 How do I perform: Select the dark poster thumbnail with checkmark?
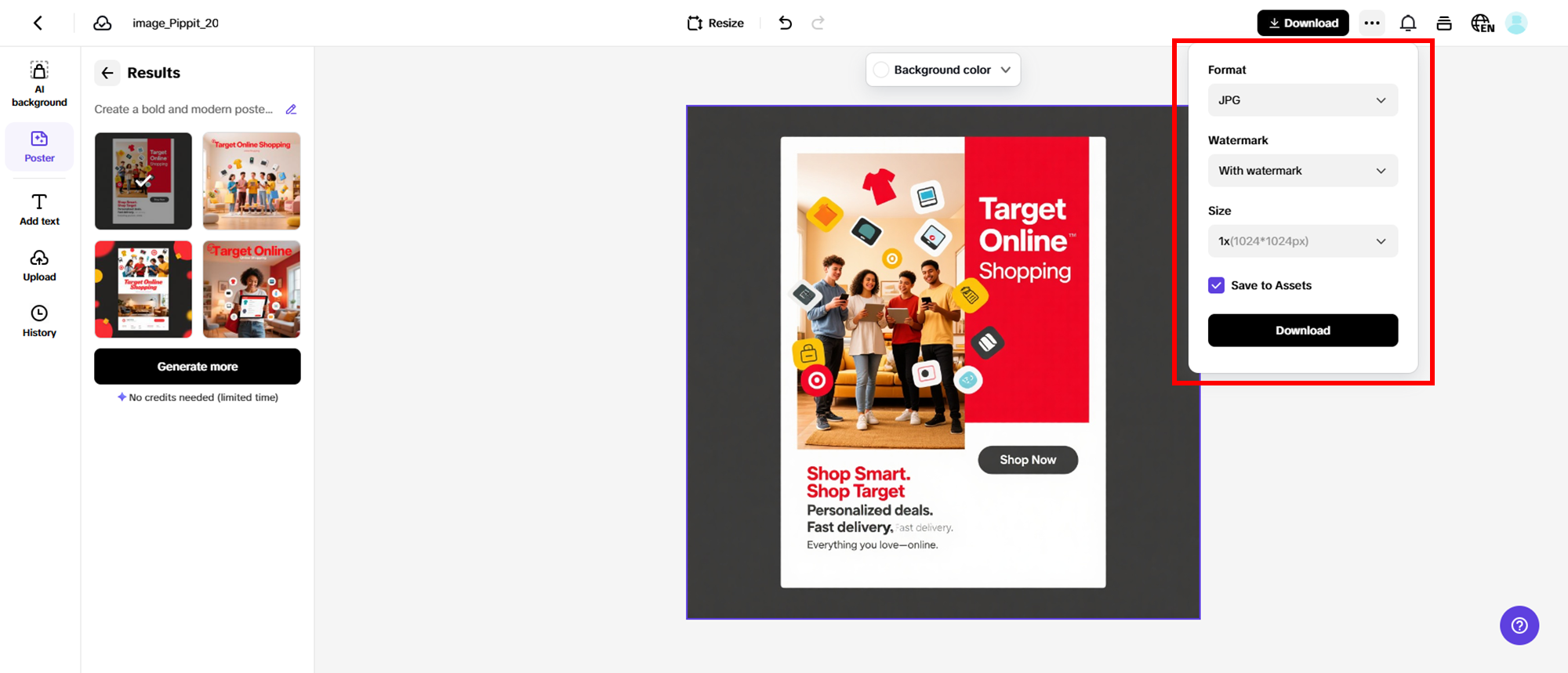point(143,181)
